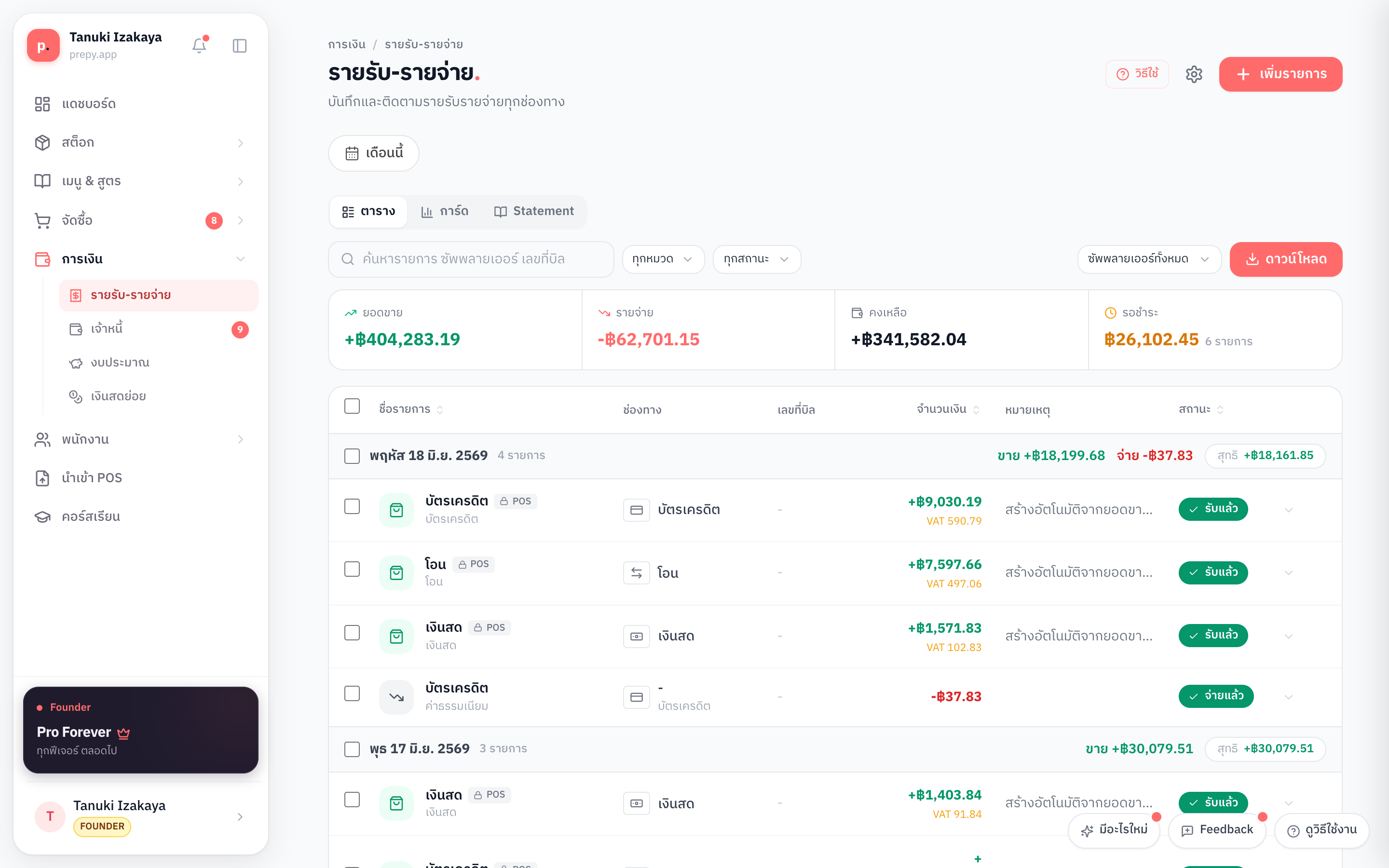
Task: Click the เจ้าหนี้ wallet icon
Action: (76, 329)
